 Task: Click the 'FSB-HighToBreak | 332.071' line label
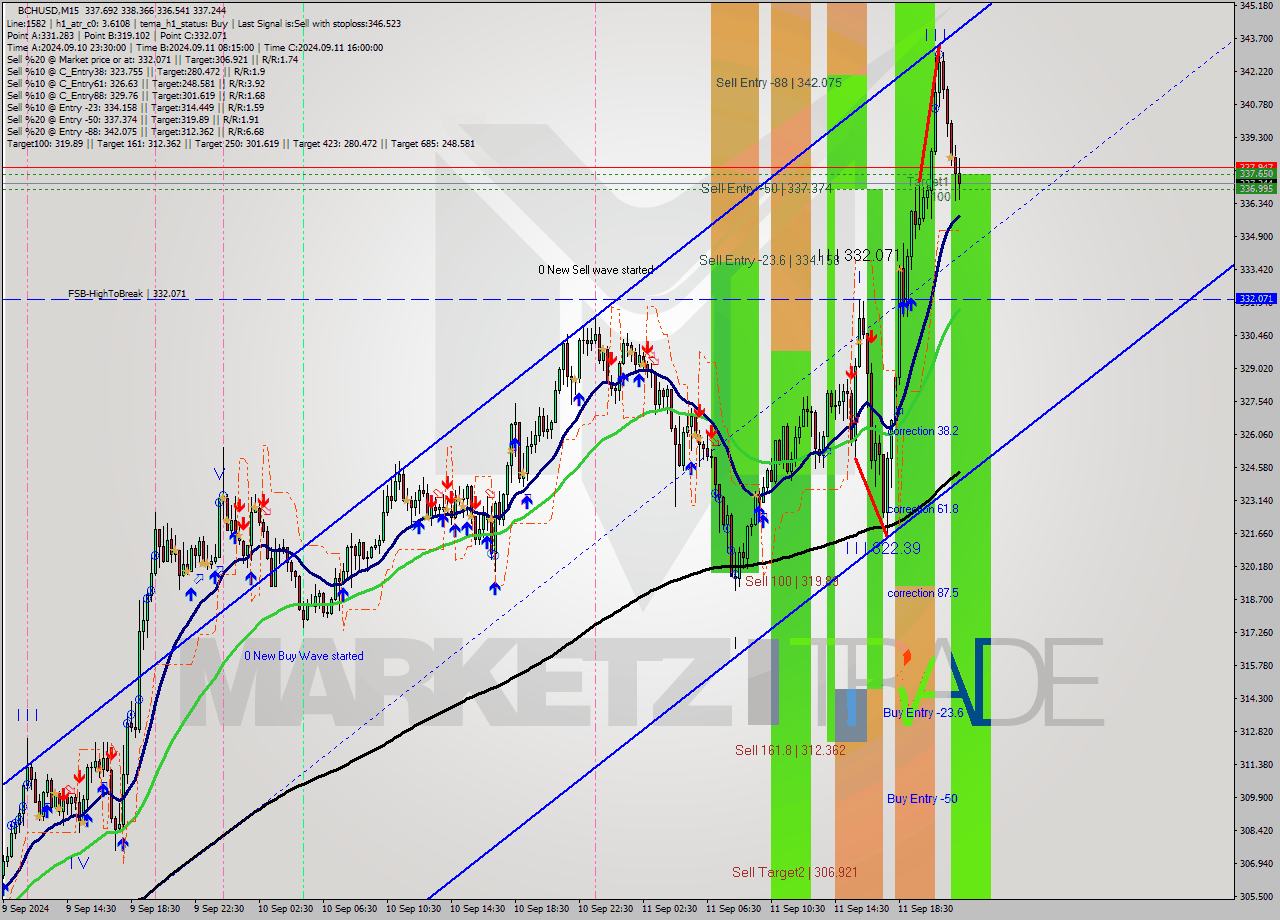click(x=127, y=294)
